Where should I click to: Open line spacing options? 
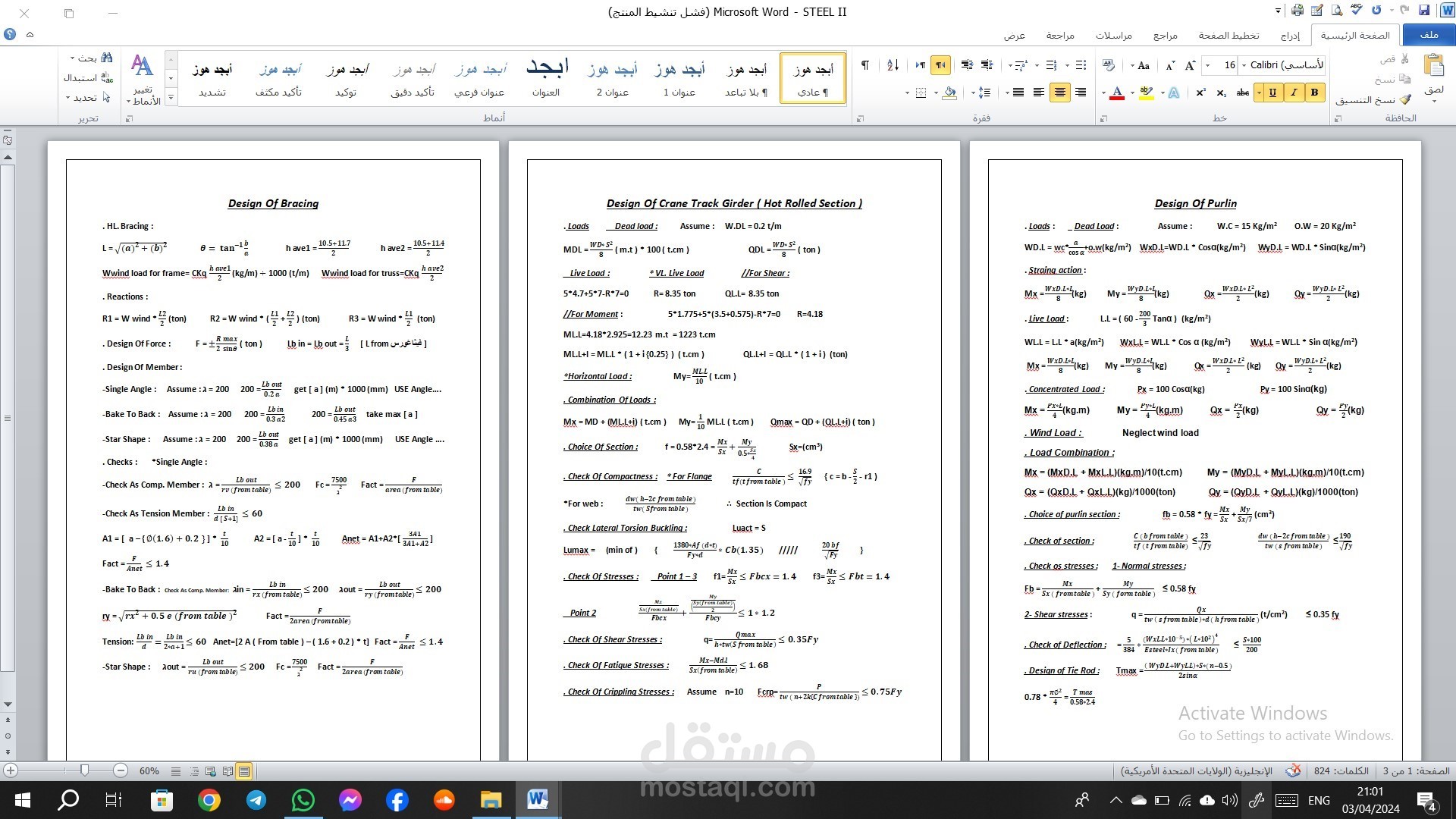(x=984, y=93)
